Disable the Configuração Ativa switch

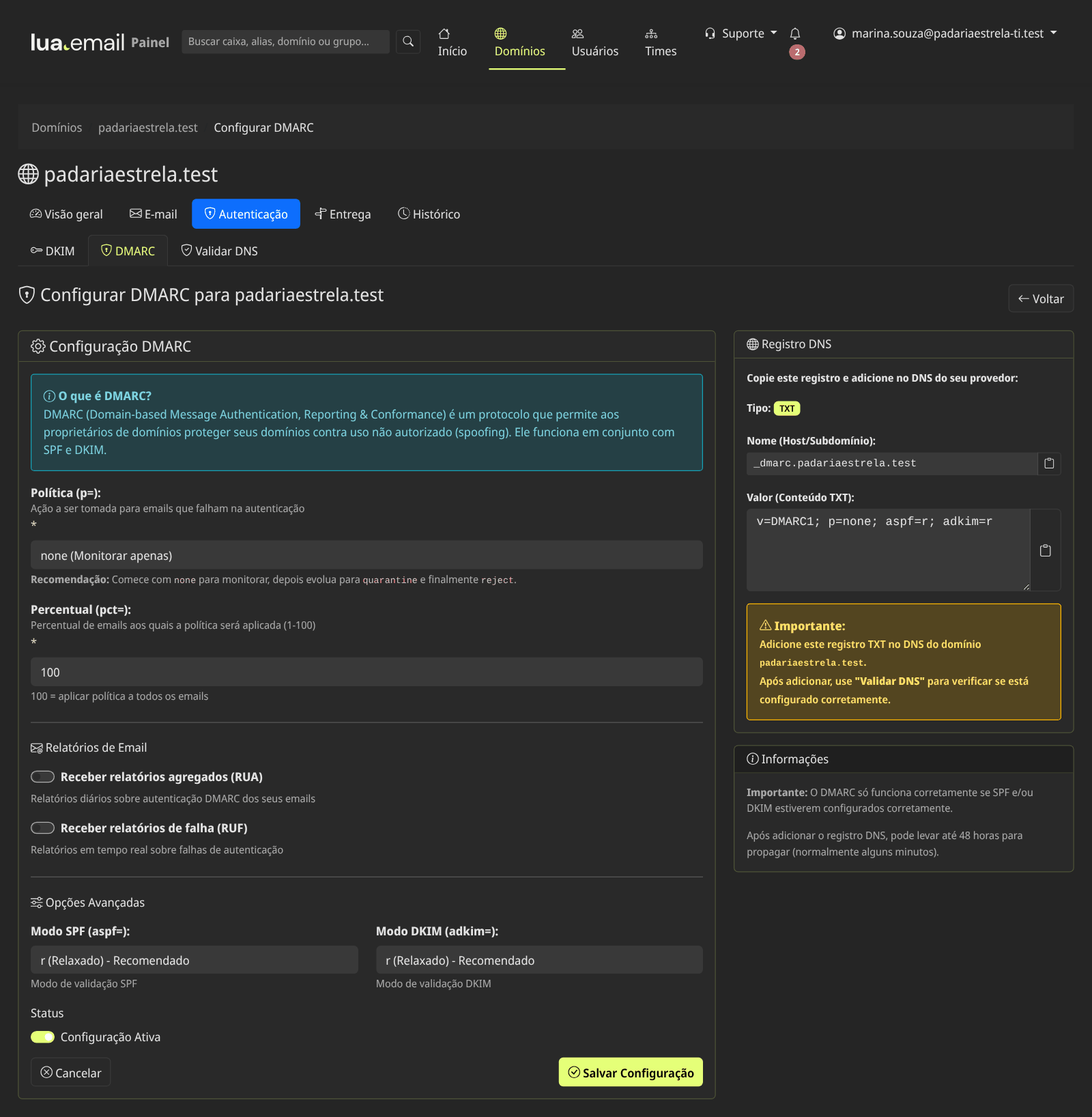42,1037
